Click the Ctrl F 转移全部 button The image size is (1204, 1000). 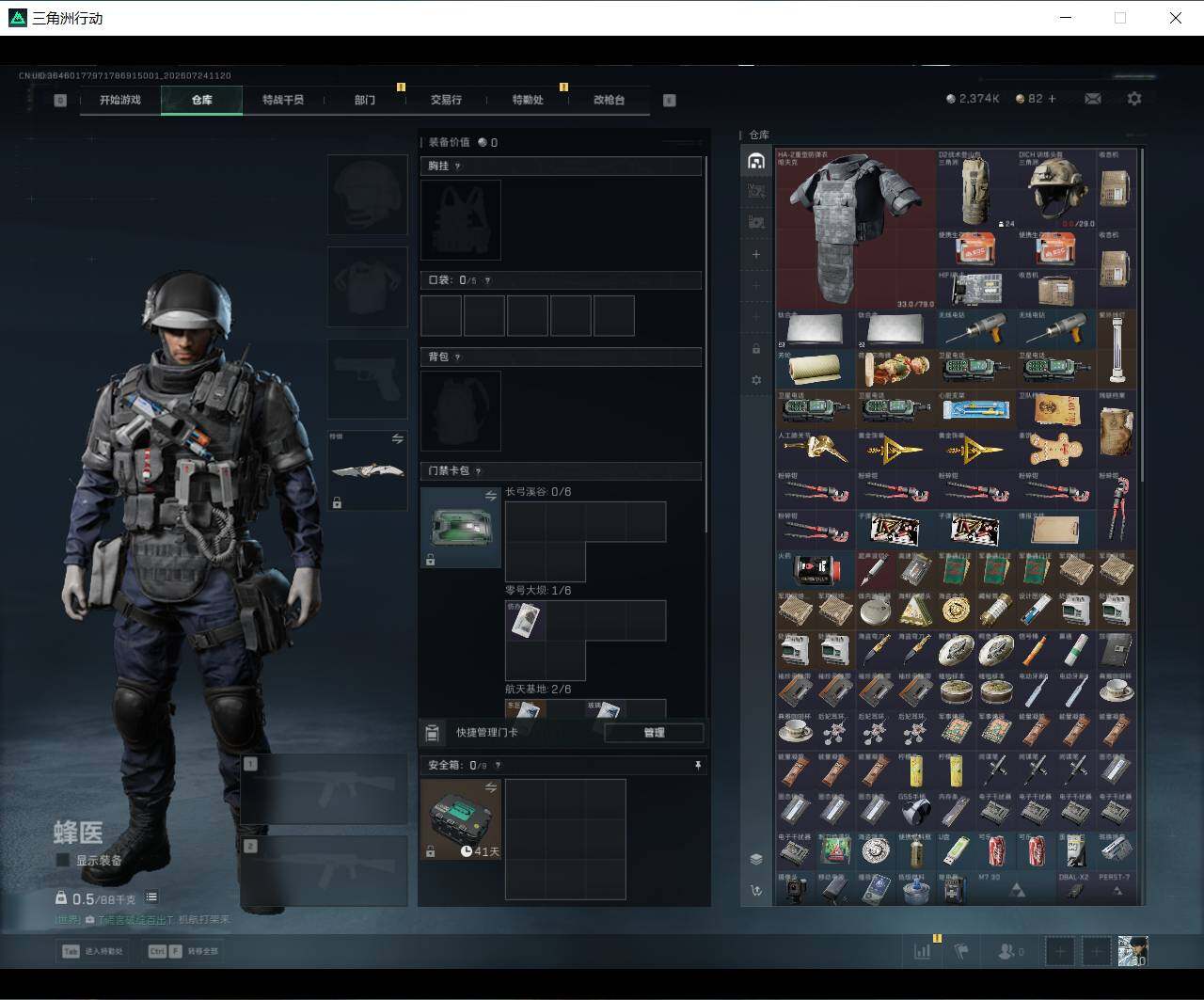coord(183,951)
